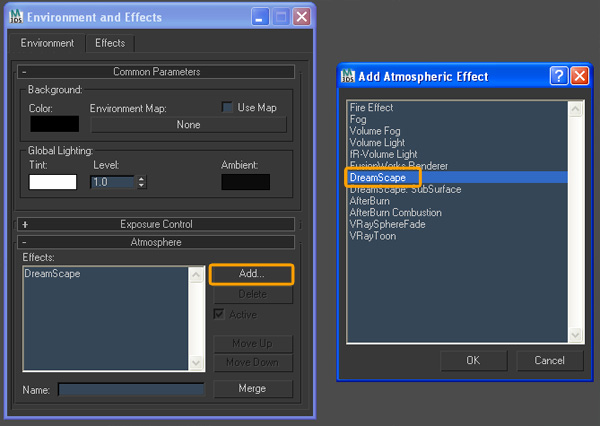
Task: Click Cancel in Add Atmospheric Effect
Action: (549, 360)
